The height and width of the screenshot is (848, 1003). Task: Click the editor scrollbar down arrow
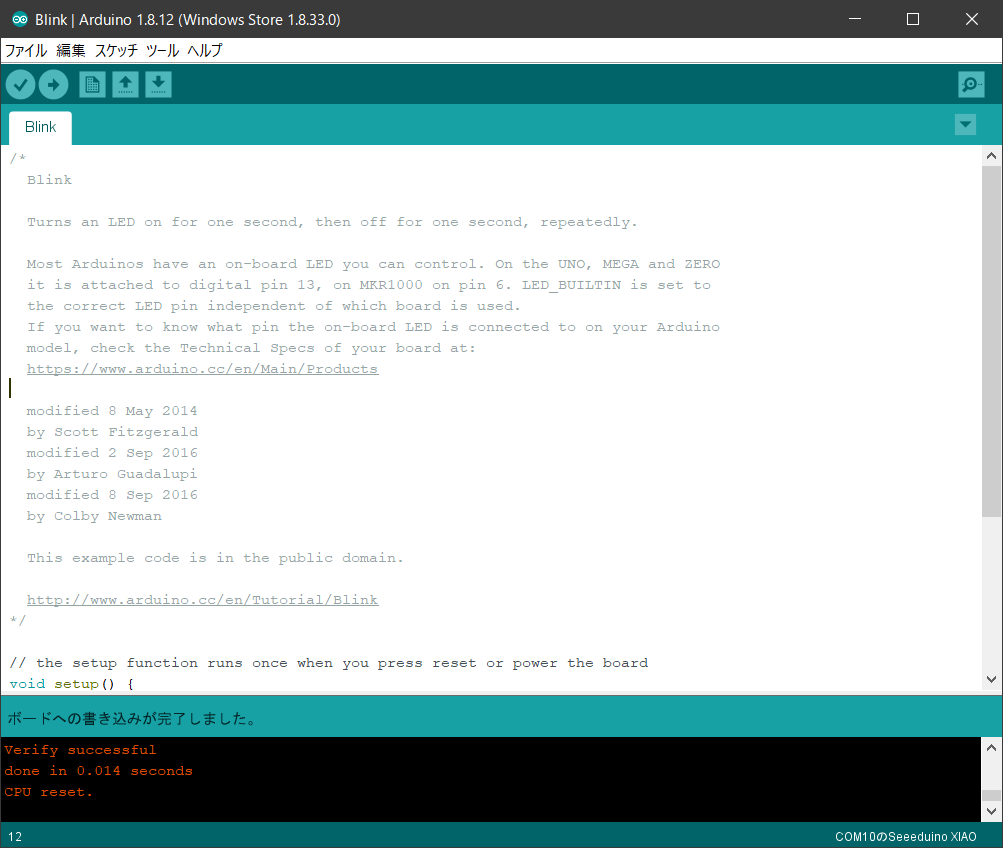coord(991,679)
